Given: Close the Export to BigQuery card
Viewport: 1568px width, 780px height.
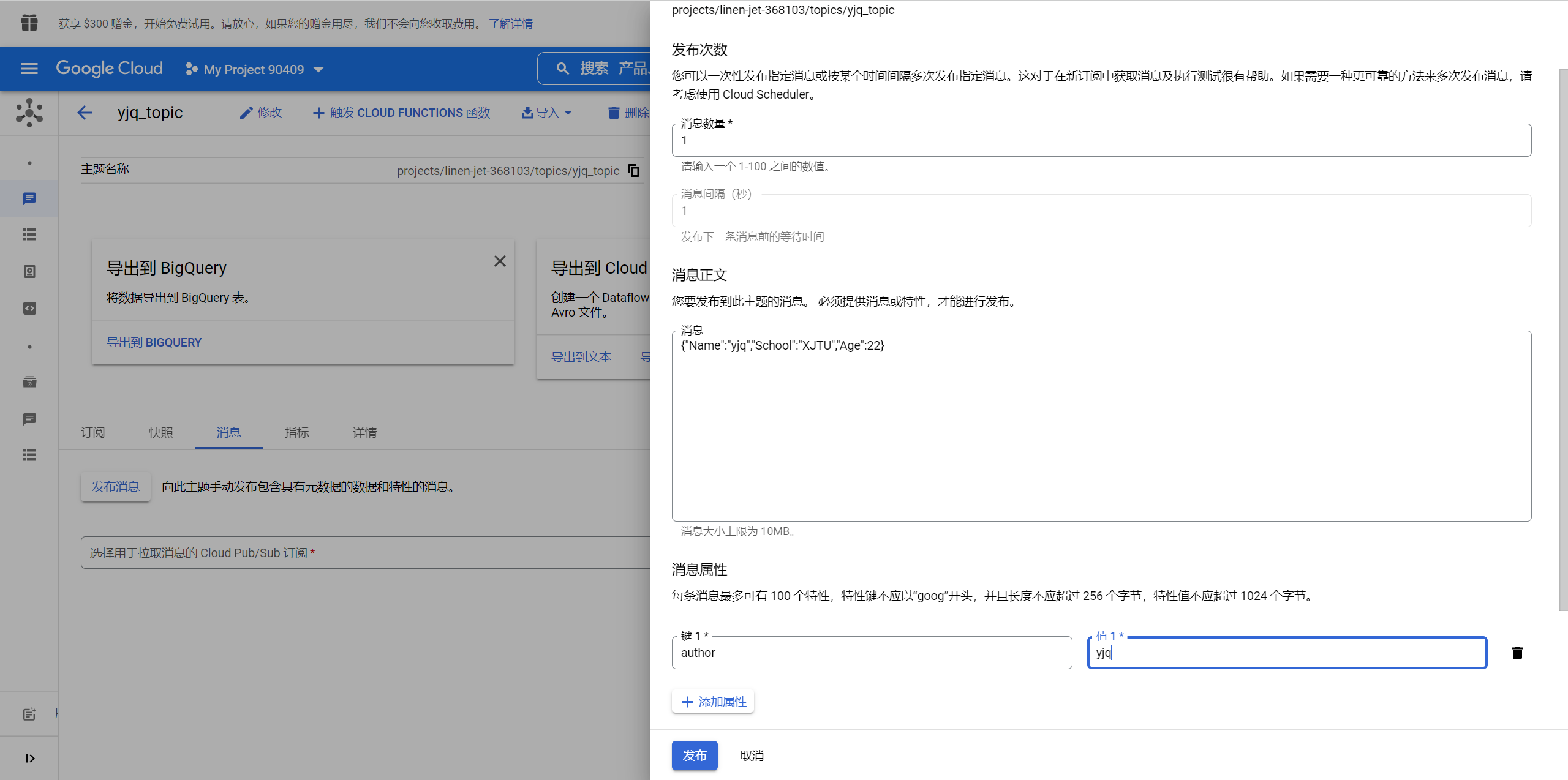Looking at the screenshot, I should [x=500, y=261].
